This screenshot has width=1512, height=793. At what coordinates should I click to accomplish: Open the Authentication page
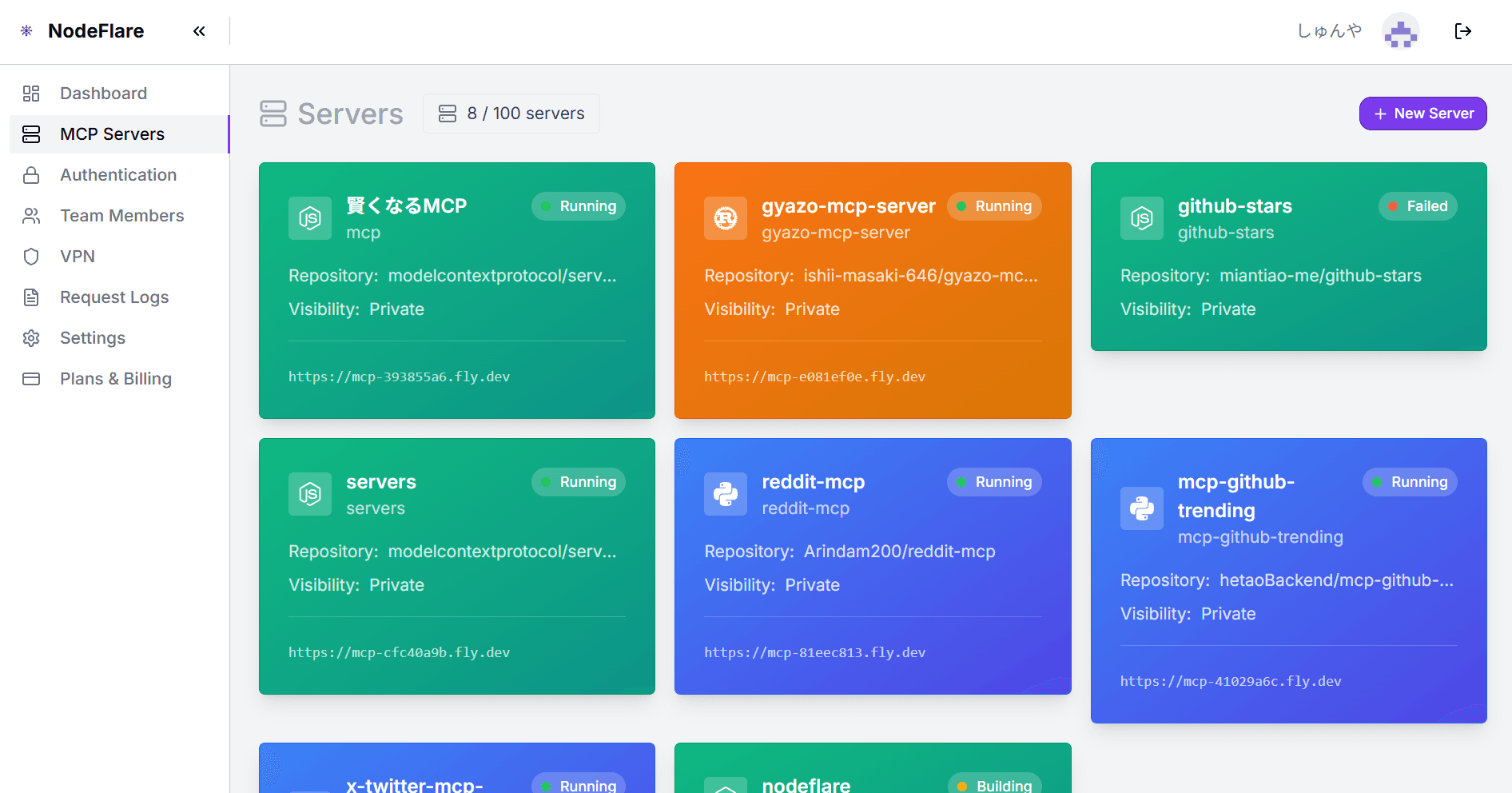[120, 175]
